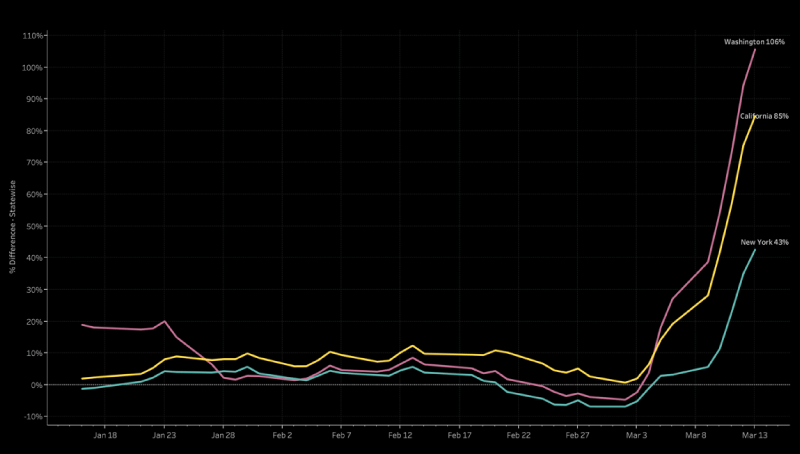The height and width of the screenshot is (454, 800).
Task: Click the Washington 106% line label
Action: tap(754, 42)
